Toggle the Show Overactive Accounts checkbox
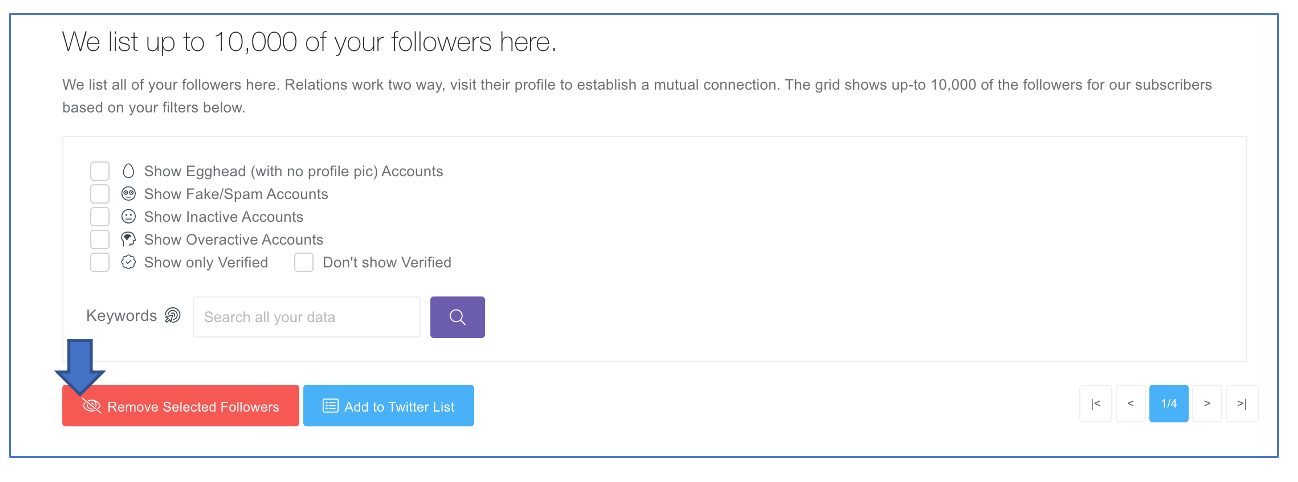This screenshot has width=1298, height=482. pyautogui.click(x=100, y=239)
